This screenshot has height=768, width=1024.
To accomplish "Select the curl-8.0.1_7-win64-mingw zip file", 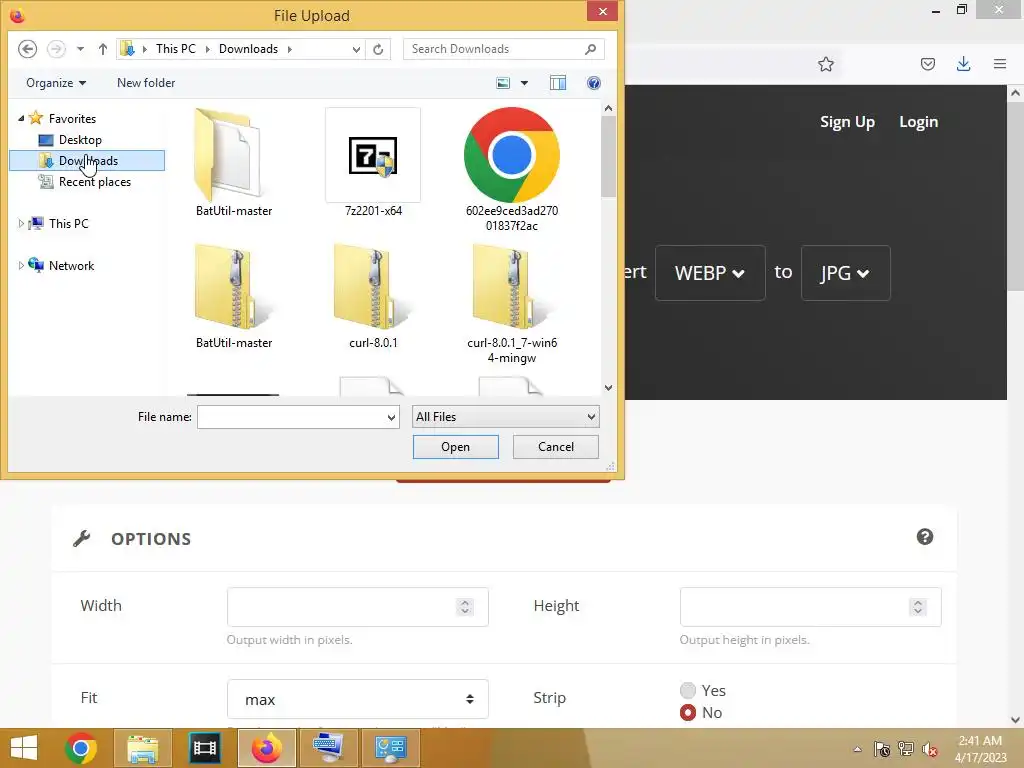I will tap(512, 304).
